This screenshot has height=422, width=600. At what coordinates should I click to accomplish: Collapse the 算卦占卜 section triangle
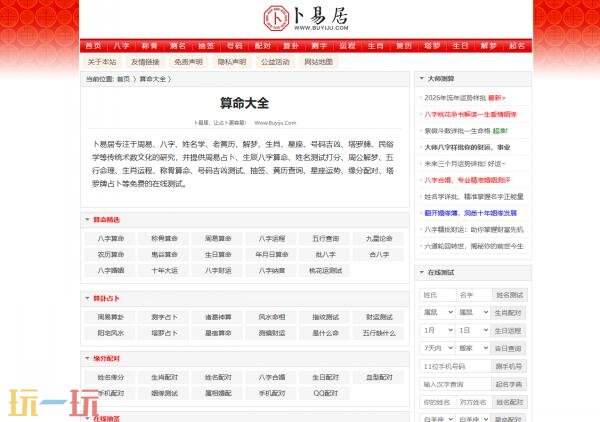tap(87, 298)
